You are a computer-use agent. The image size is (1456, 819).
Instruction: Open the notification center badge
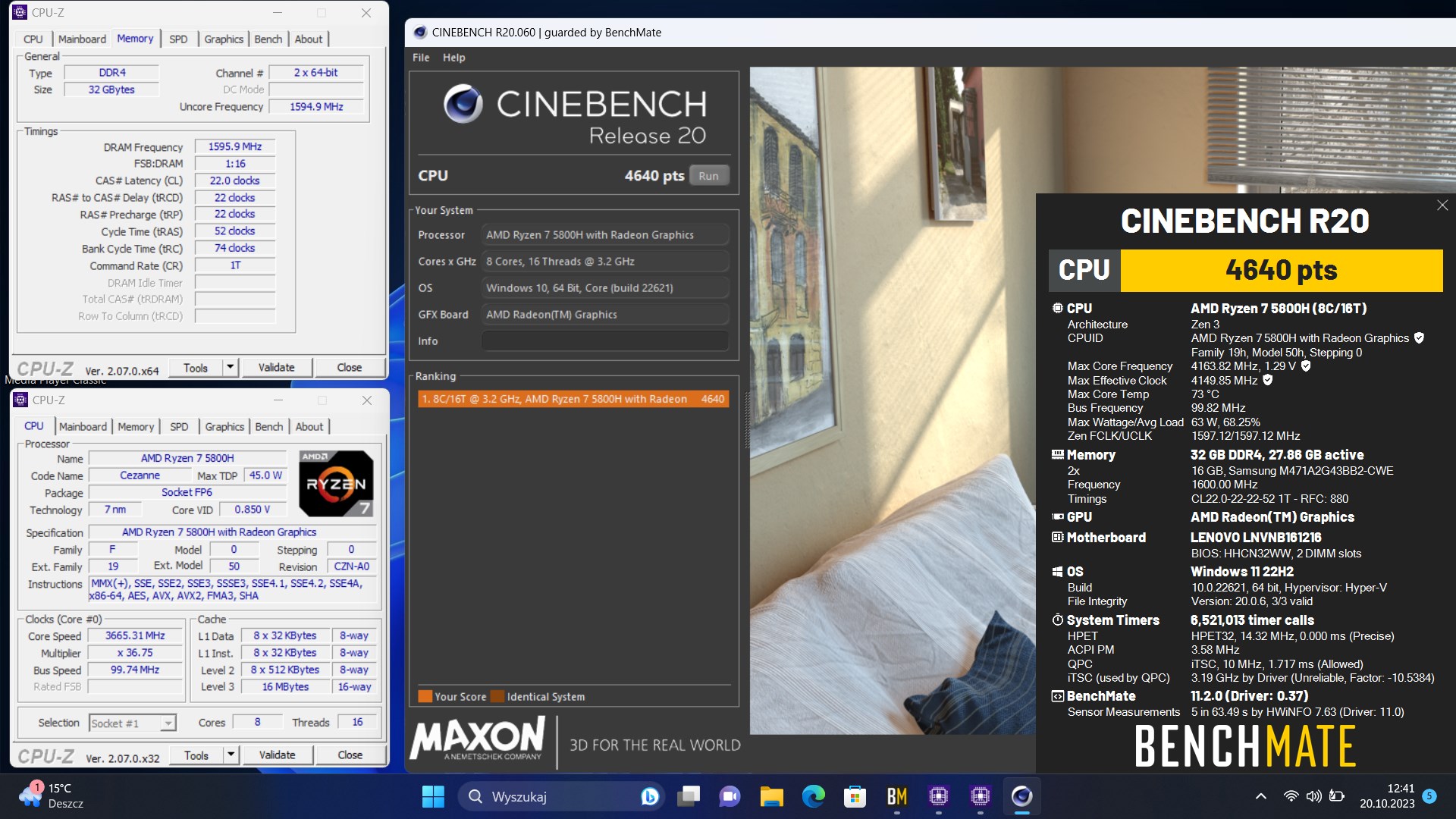(x=1429, y=795)
